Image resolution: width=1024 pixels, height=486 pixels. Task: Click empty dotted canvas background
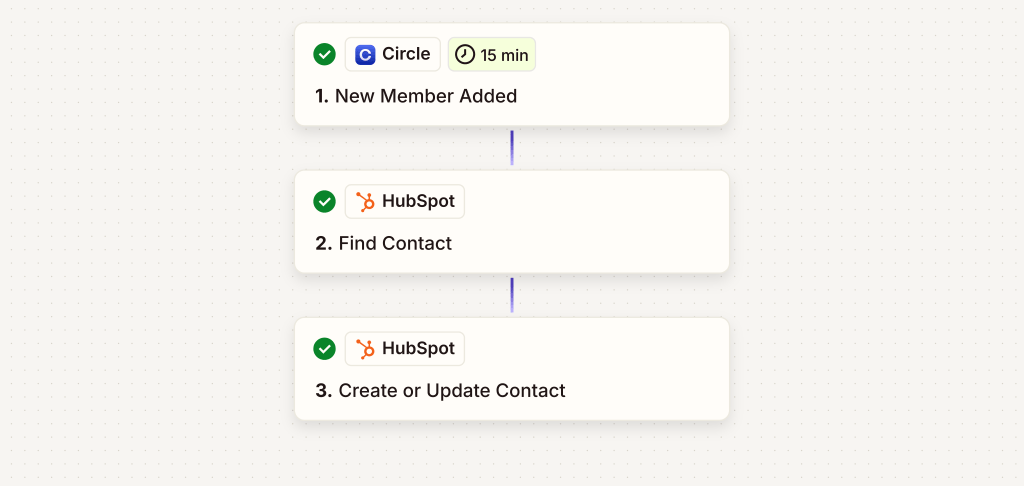click(x=150, y=250)
